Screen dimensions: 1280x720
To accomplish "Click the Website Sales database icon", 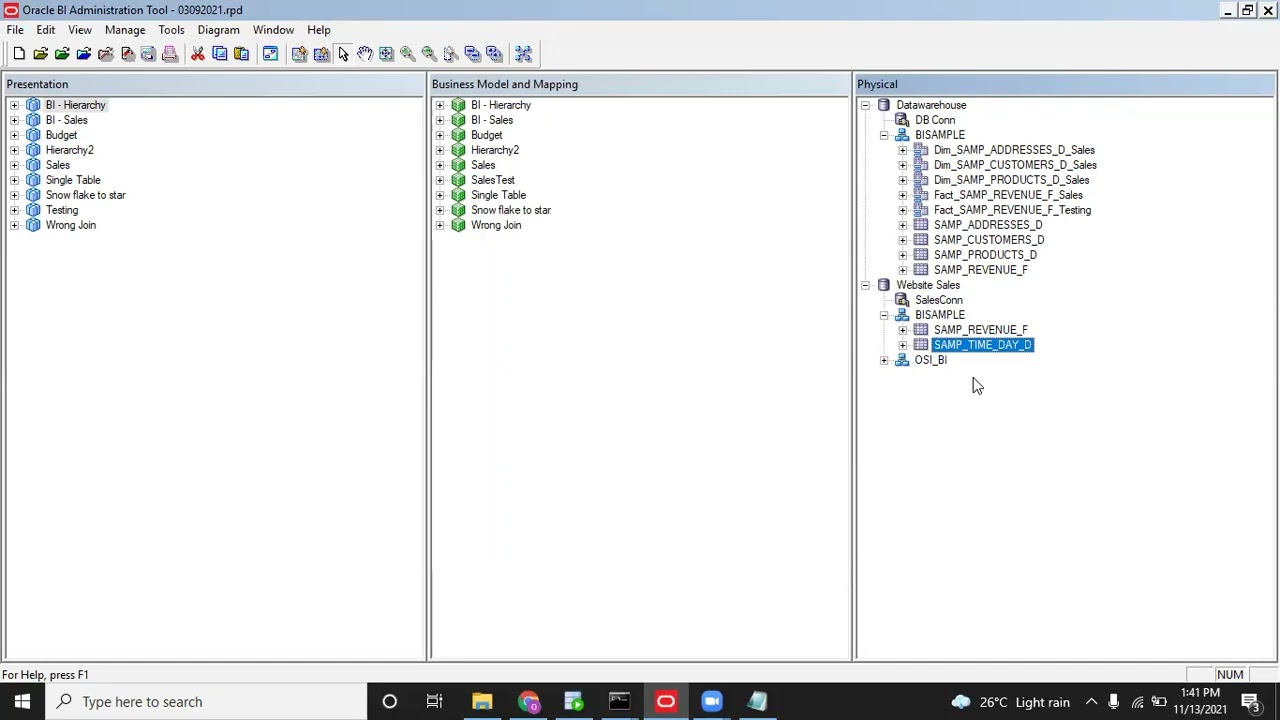I will [x=884, y=285].
